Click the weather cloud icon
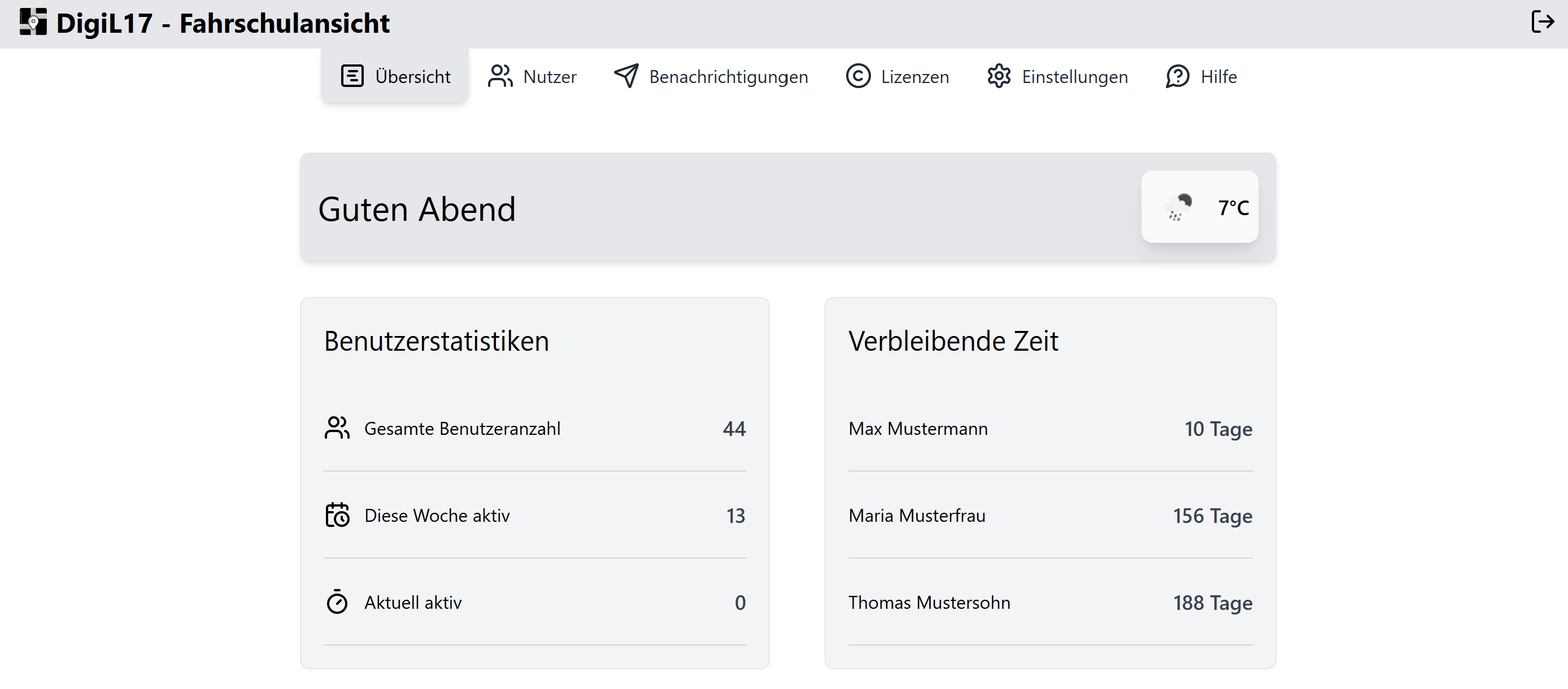 coord(1178,208)
